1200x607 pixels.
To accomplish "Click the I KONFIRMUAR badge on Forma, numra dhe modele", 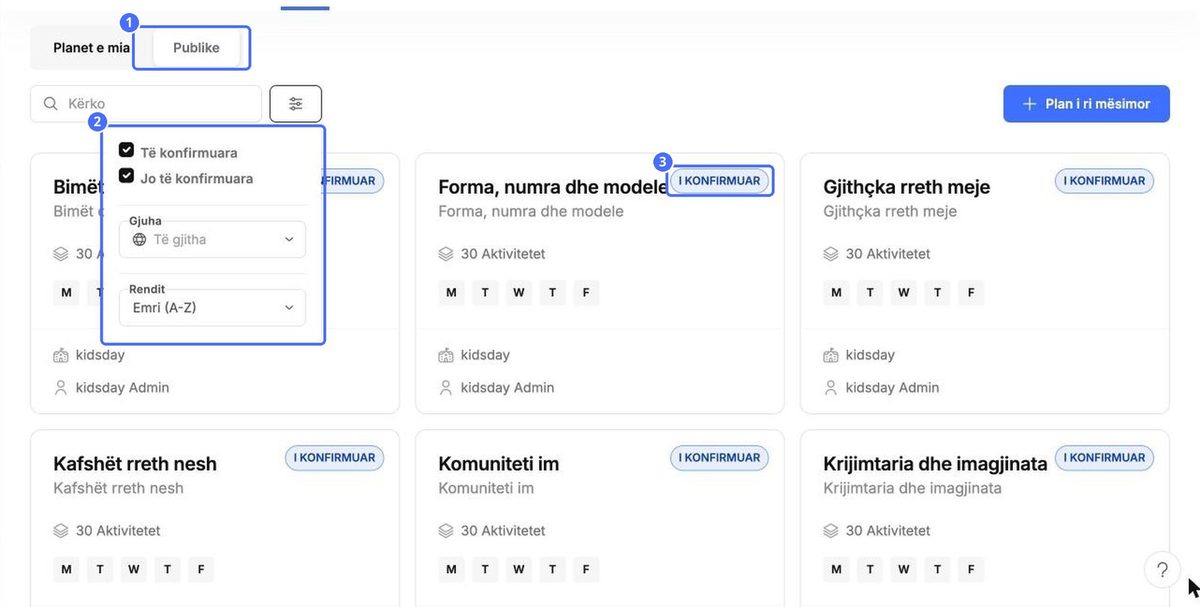I will pyautogui.click(x=720, y=181).
